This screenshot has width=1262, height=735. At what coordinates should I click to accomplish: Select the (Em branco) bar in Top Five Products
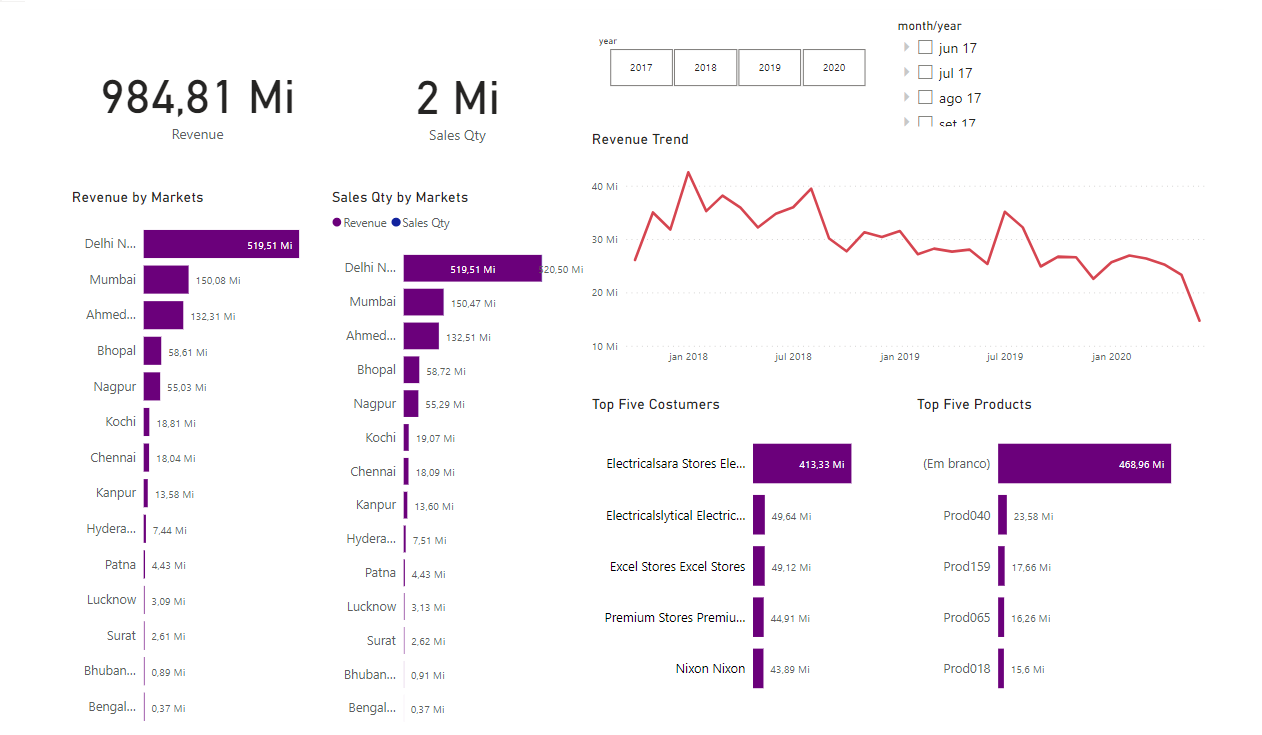(x=1083, y=463)
